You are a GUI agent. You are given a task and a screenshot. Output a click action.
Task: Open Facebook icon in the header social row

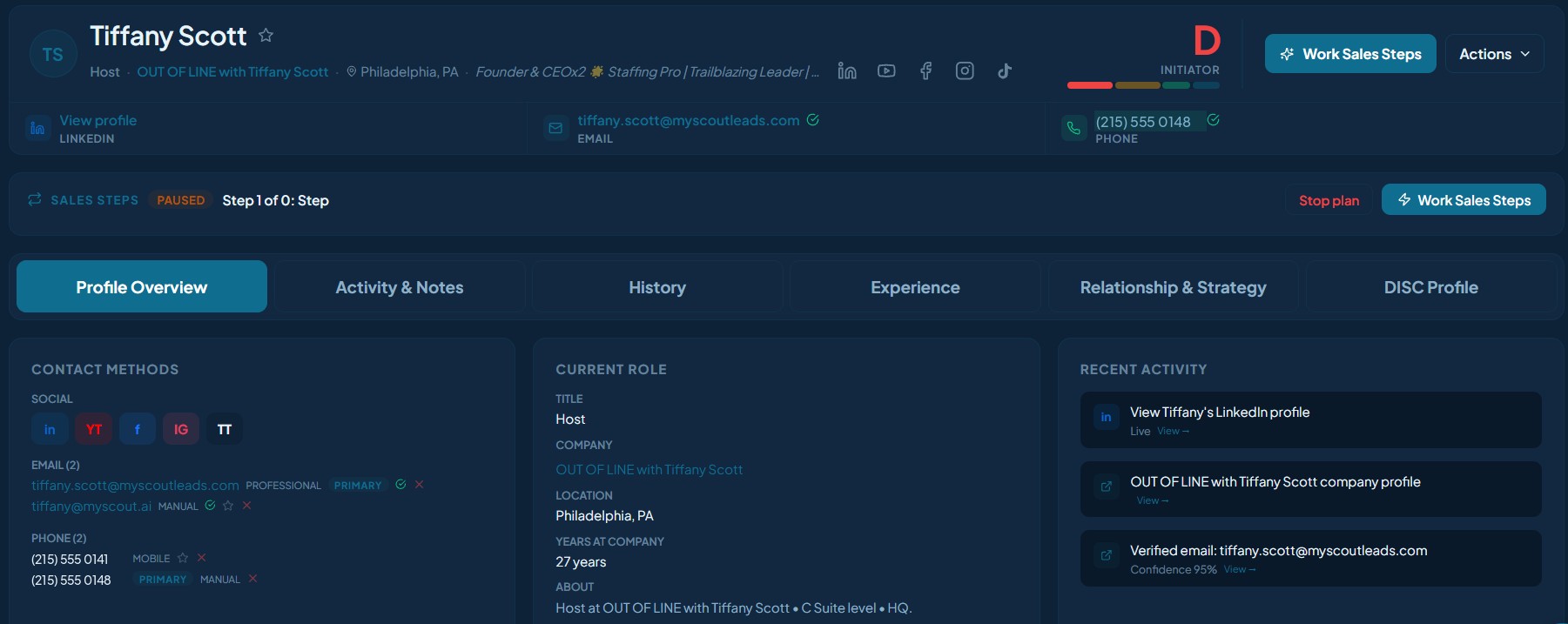[925, 71]
